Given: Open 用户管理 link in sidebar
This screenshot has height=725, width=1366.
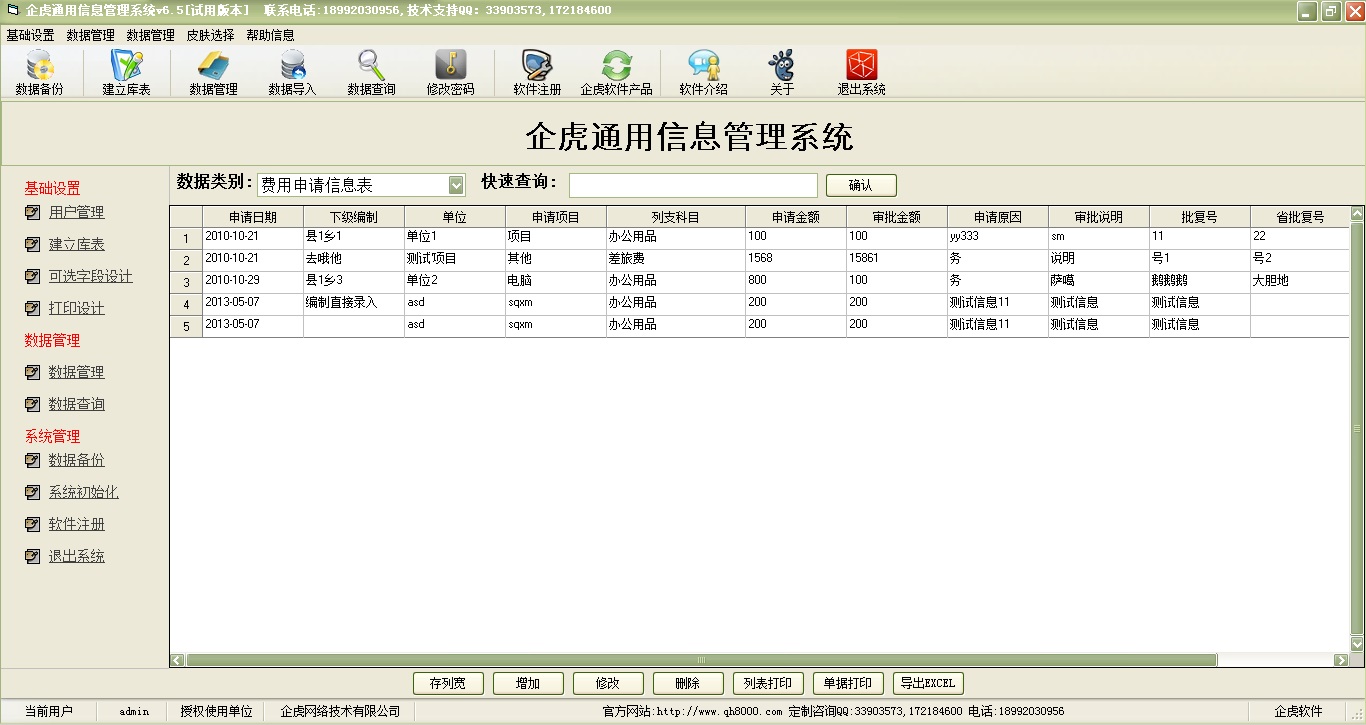Looking at the screenshot, I should coord(76,212).
